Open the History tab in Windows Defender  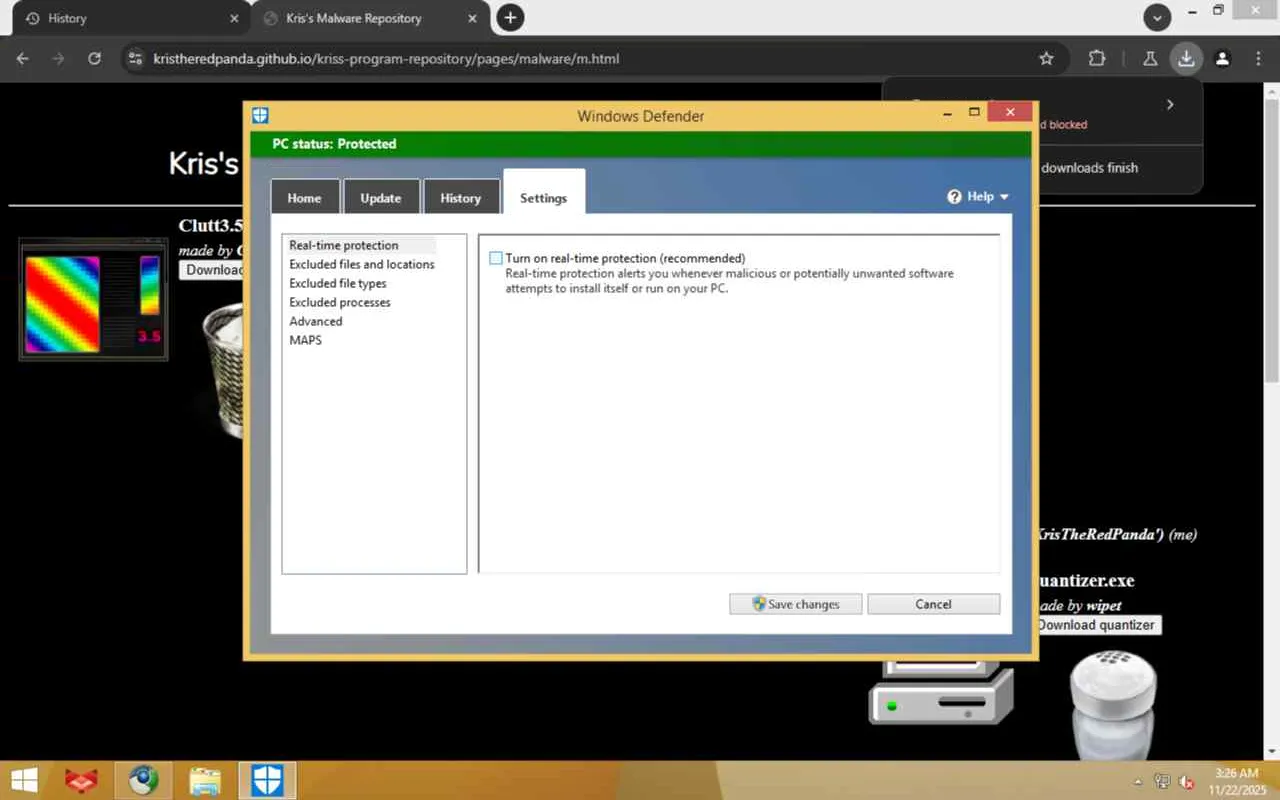461,196
